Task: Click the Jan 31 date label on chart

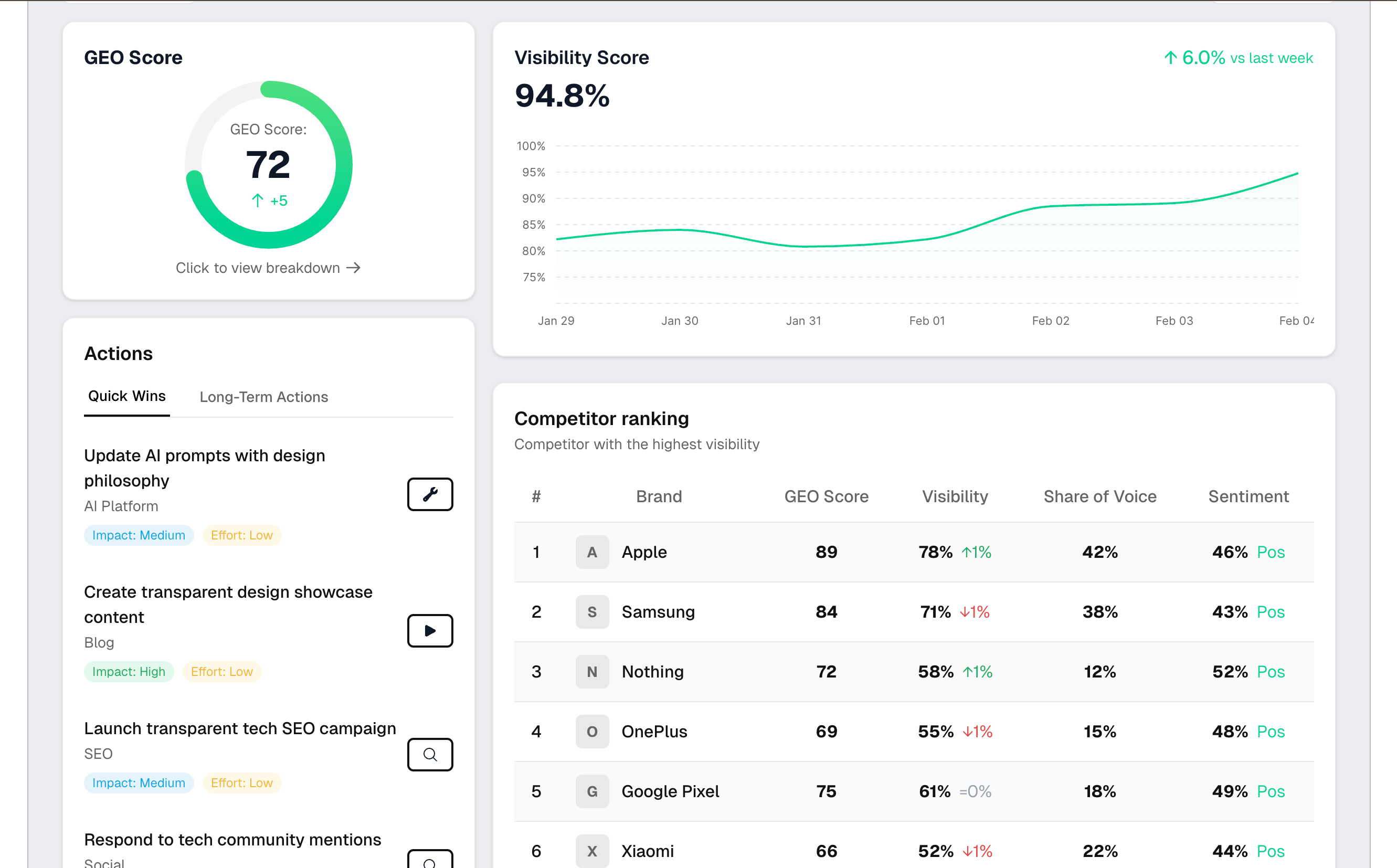Action: click(803, 320)
